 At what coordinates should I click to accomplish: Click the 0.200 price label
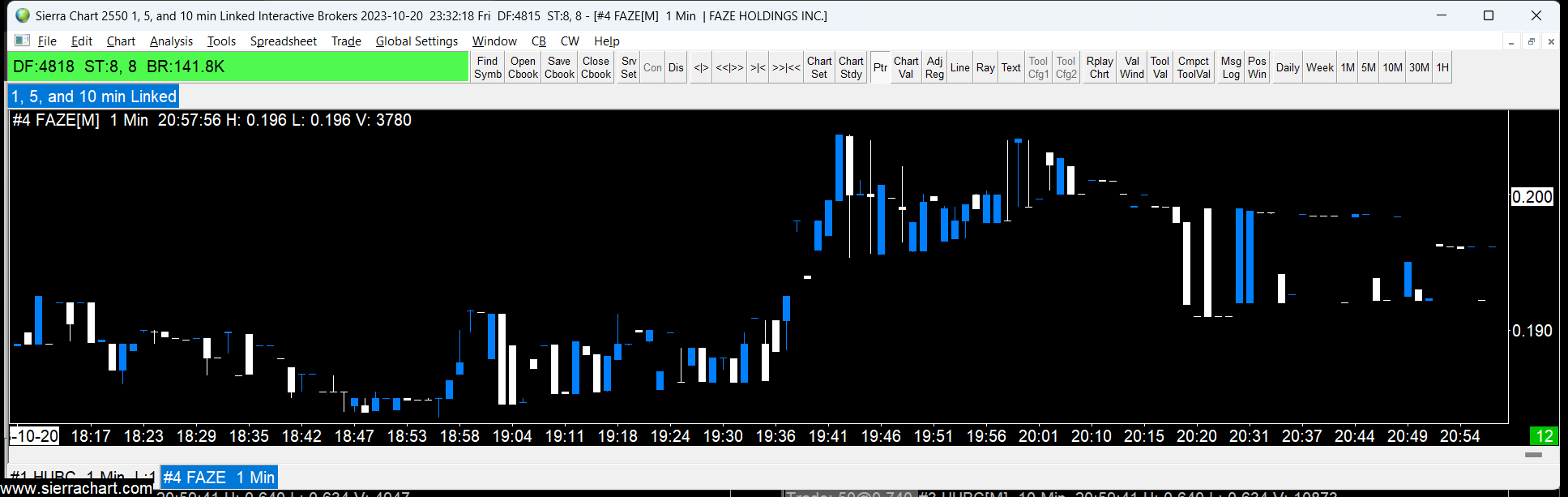pyautogui.click(x=1532, y=197)
